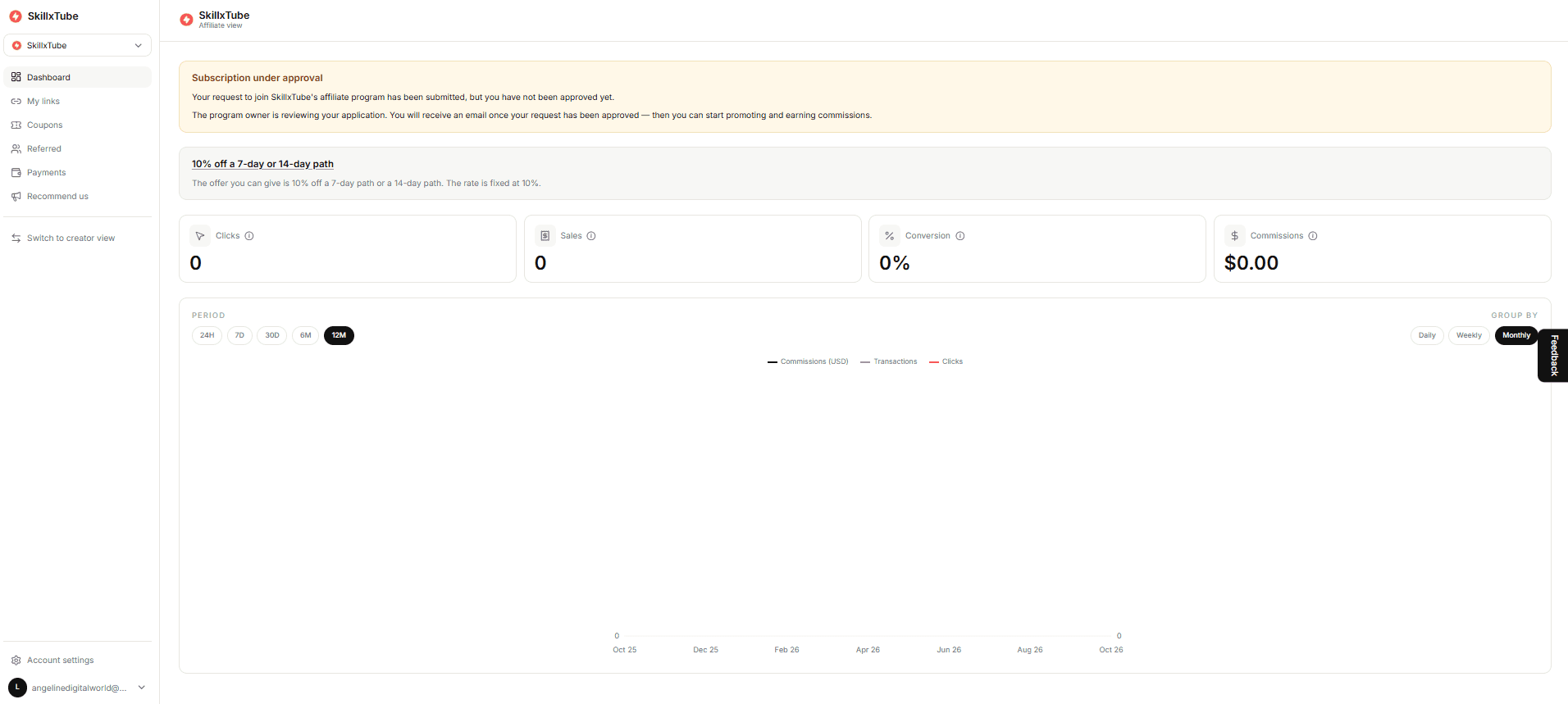
Task: Click the My links chain icon
Action: point(16,101)
